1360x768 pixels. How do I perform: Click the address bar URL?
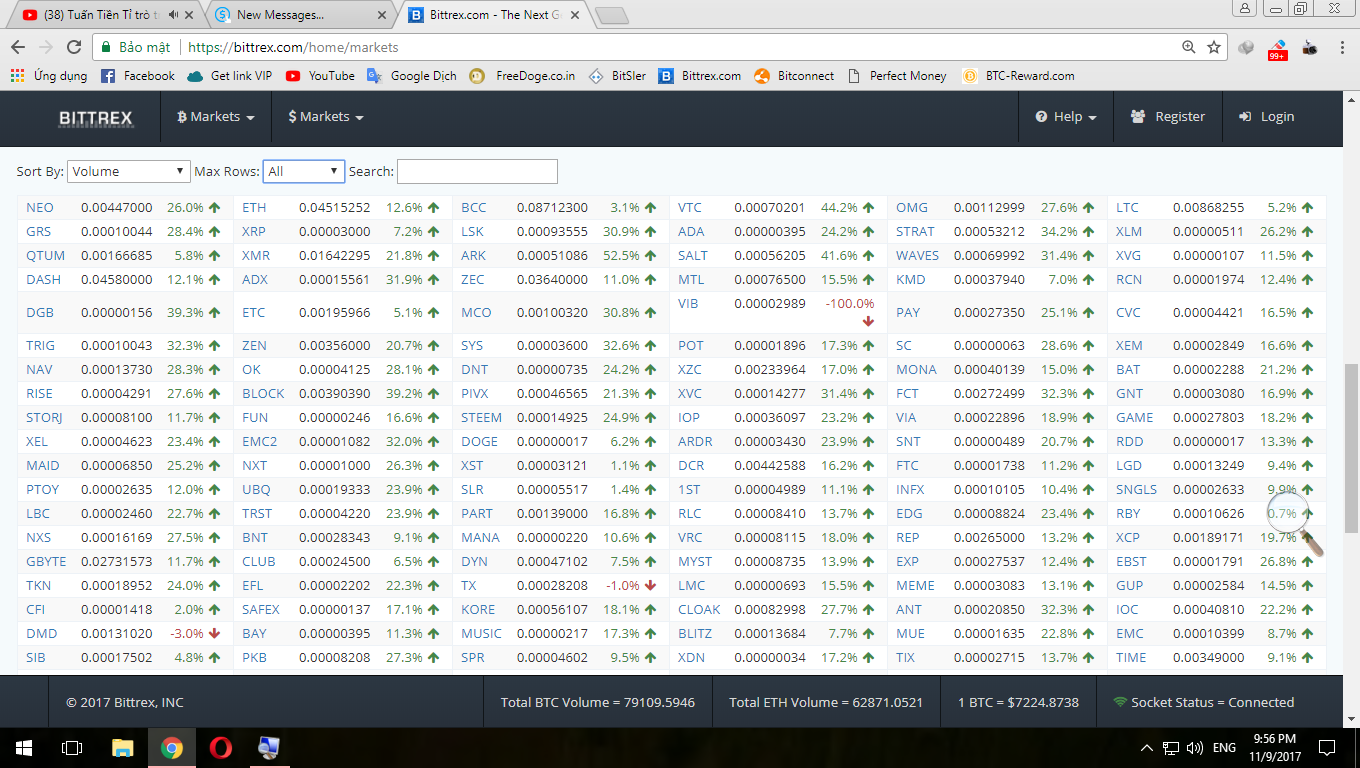293,47
